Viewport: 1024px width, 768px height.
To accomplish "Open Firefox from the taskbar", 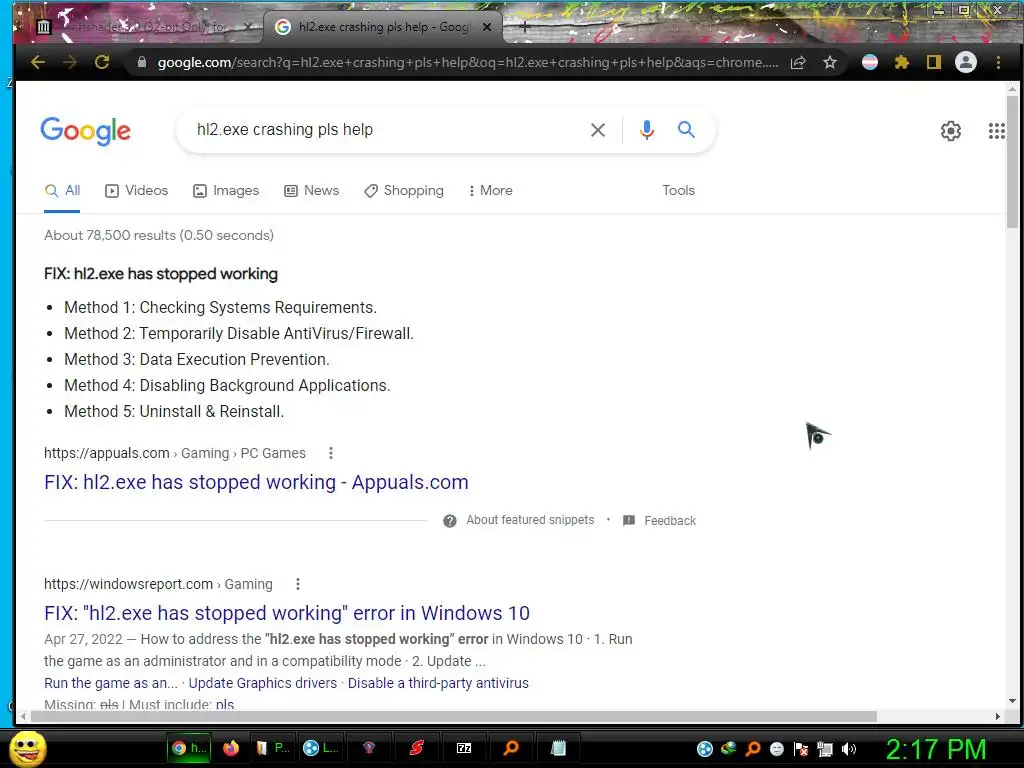I will click(x=231, y=748).
